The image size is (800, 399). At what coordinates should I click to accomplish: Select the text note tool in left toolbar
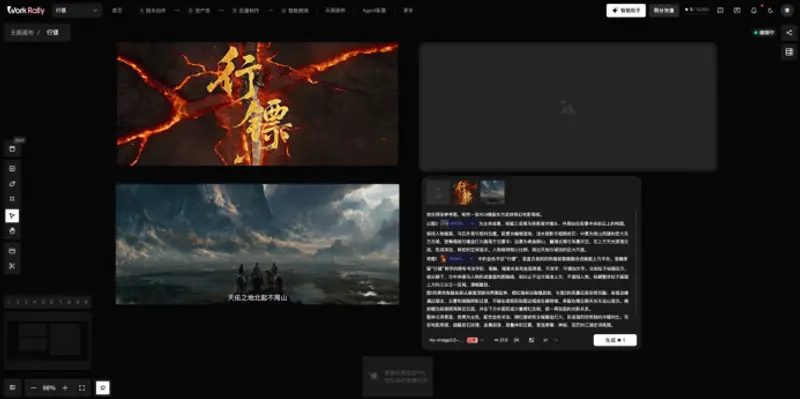[12, 168]
